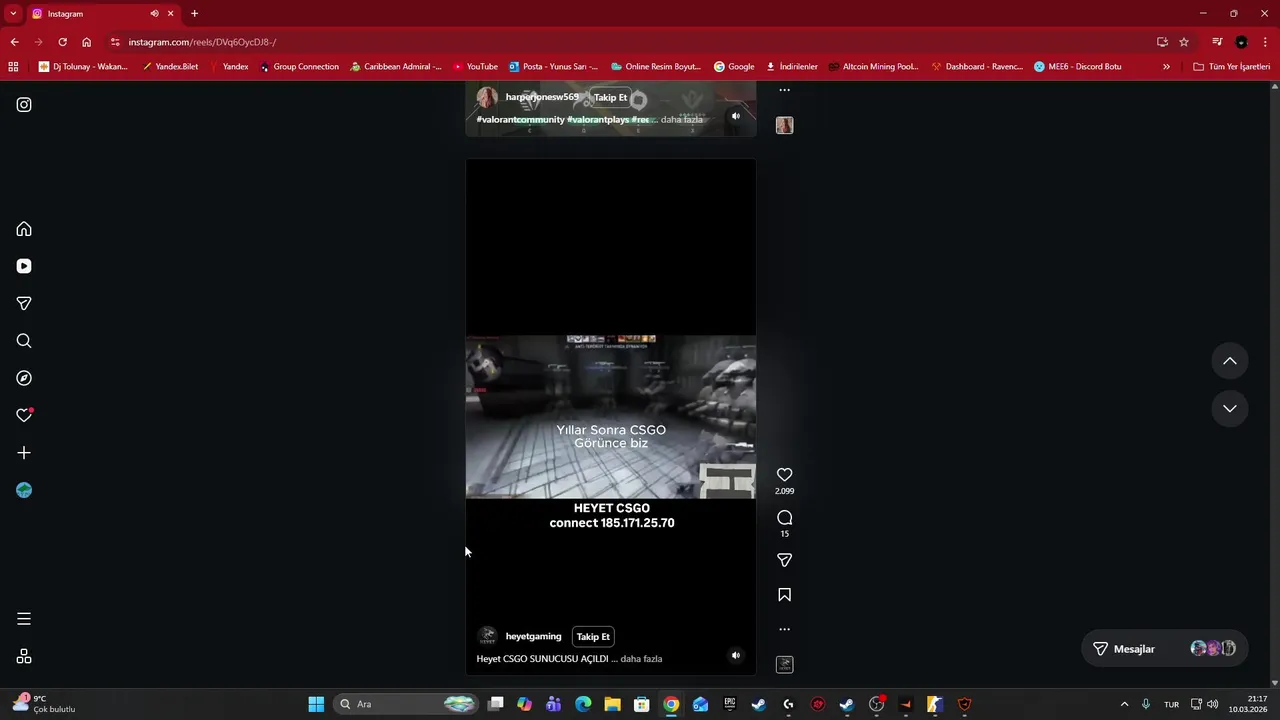Open the search magnifier in Instagram sidebar
Viewport: 1280px width, 720px height.
(24, 341)
